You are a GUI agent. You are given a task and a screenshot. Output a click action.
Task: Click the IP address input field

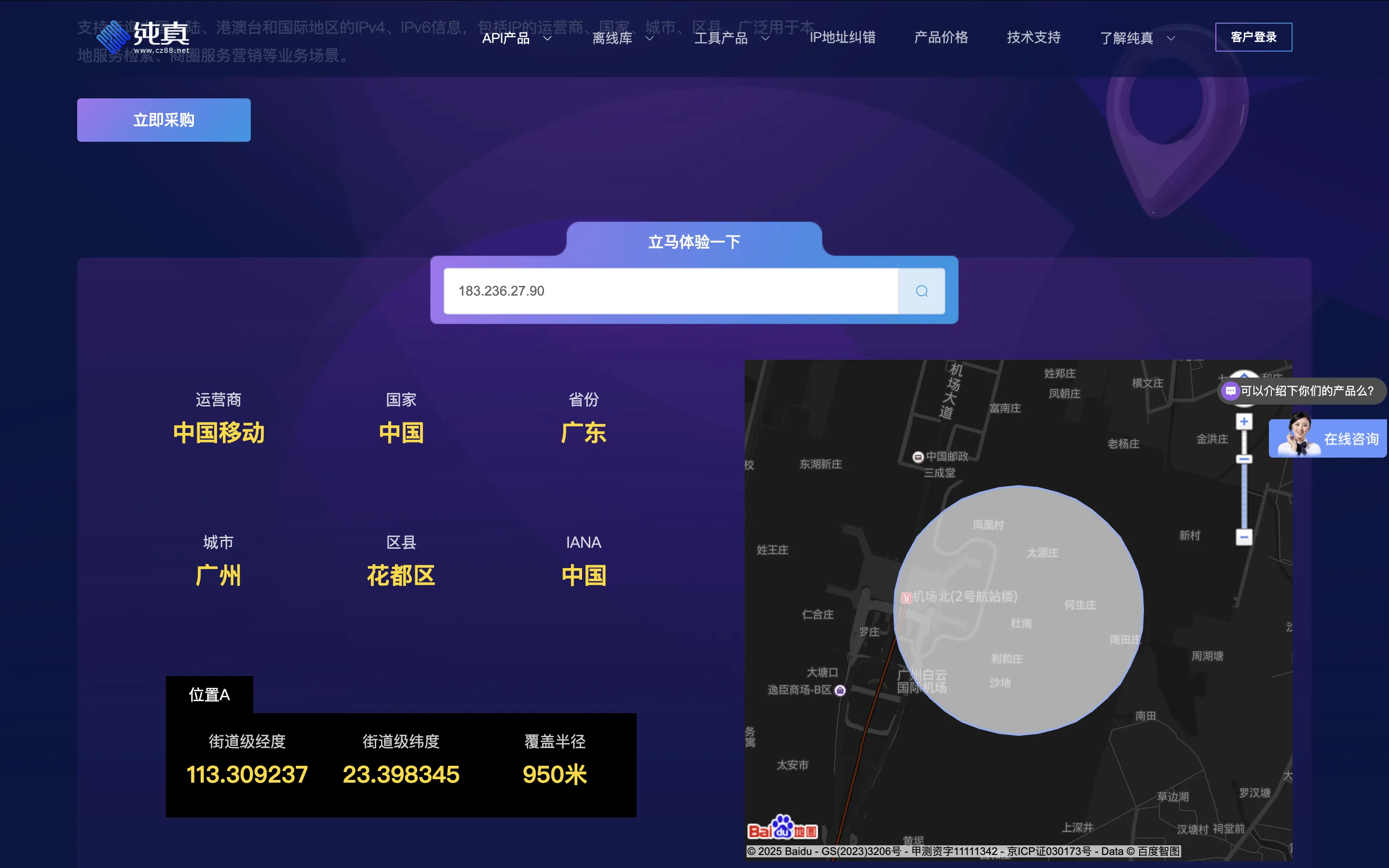[x=670, y=291]
